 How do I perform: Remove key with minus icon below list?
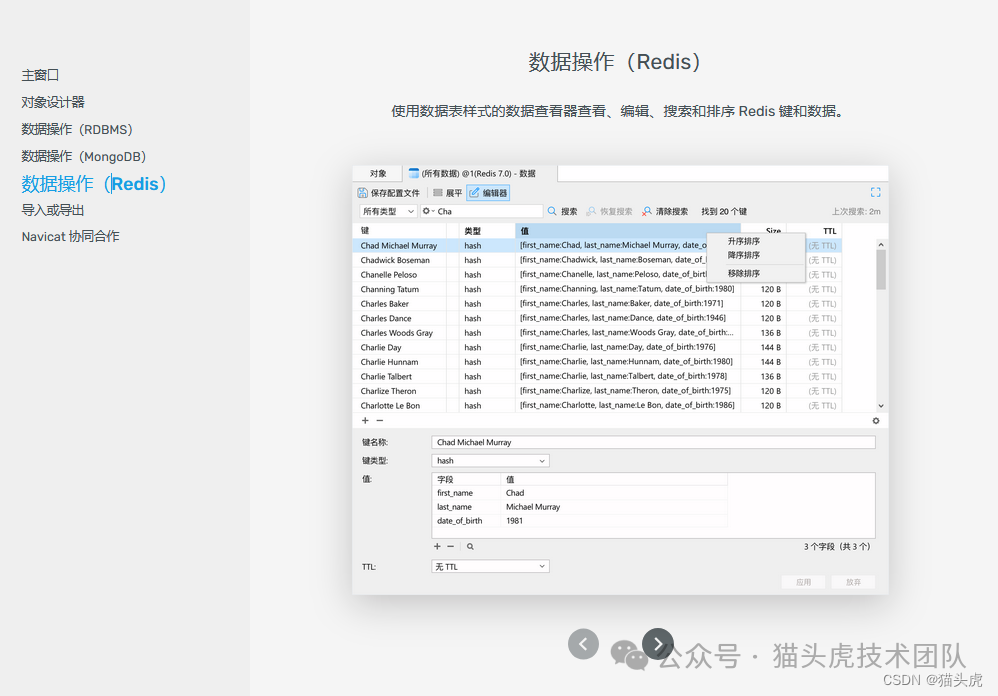(x=379, y=421)
